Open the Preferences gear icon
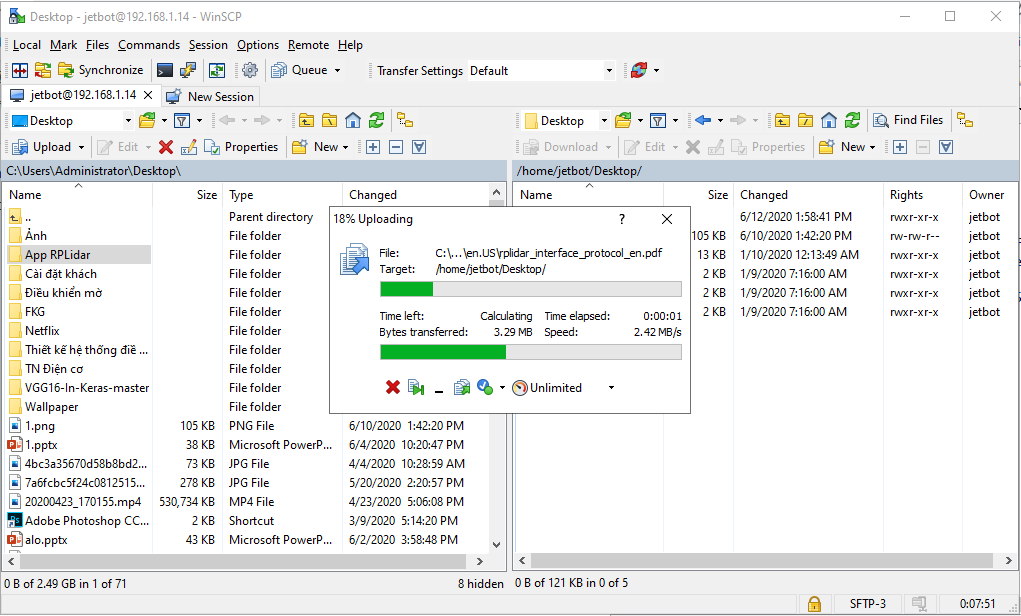This screenshot has width=1021, height=616. pyautogui.click(x=248, y=70)
